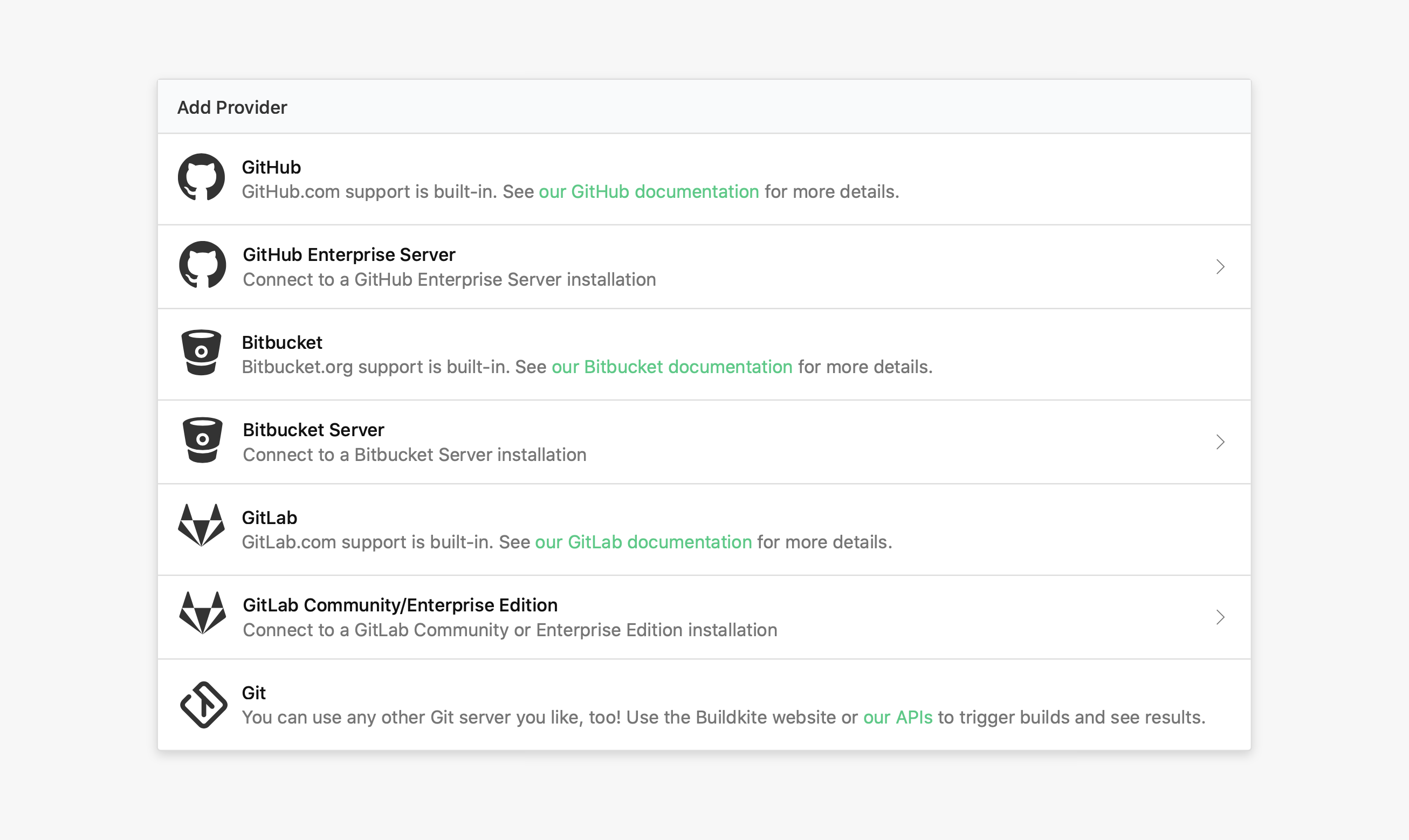Click the GitHub octocat icon in first row
The image size is (1409, 840).
[201, 177]
